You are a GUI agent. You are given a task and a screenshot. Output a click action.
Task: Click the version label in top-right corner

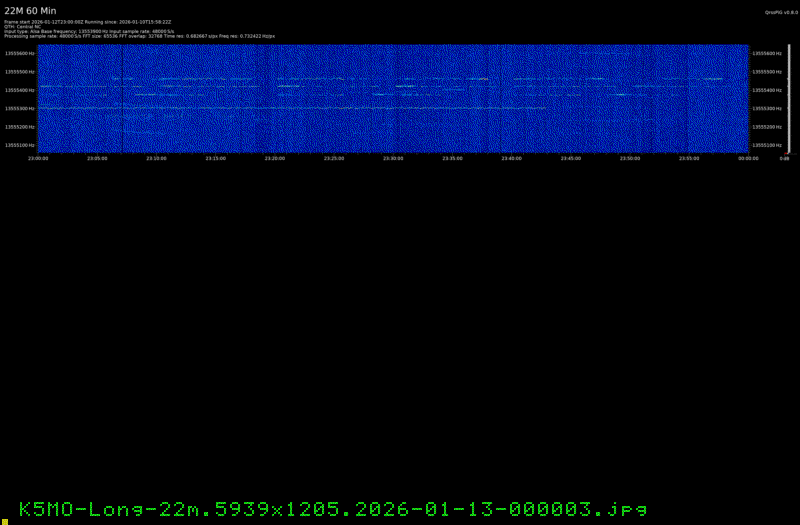(x=778, y=13)
